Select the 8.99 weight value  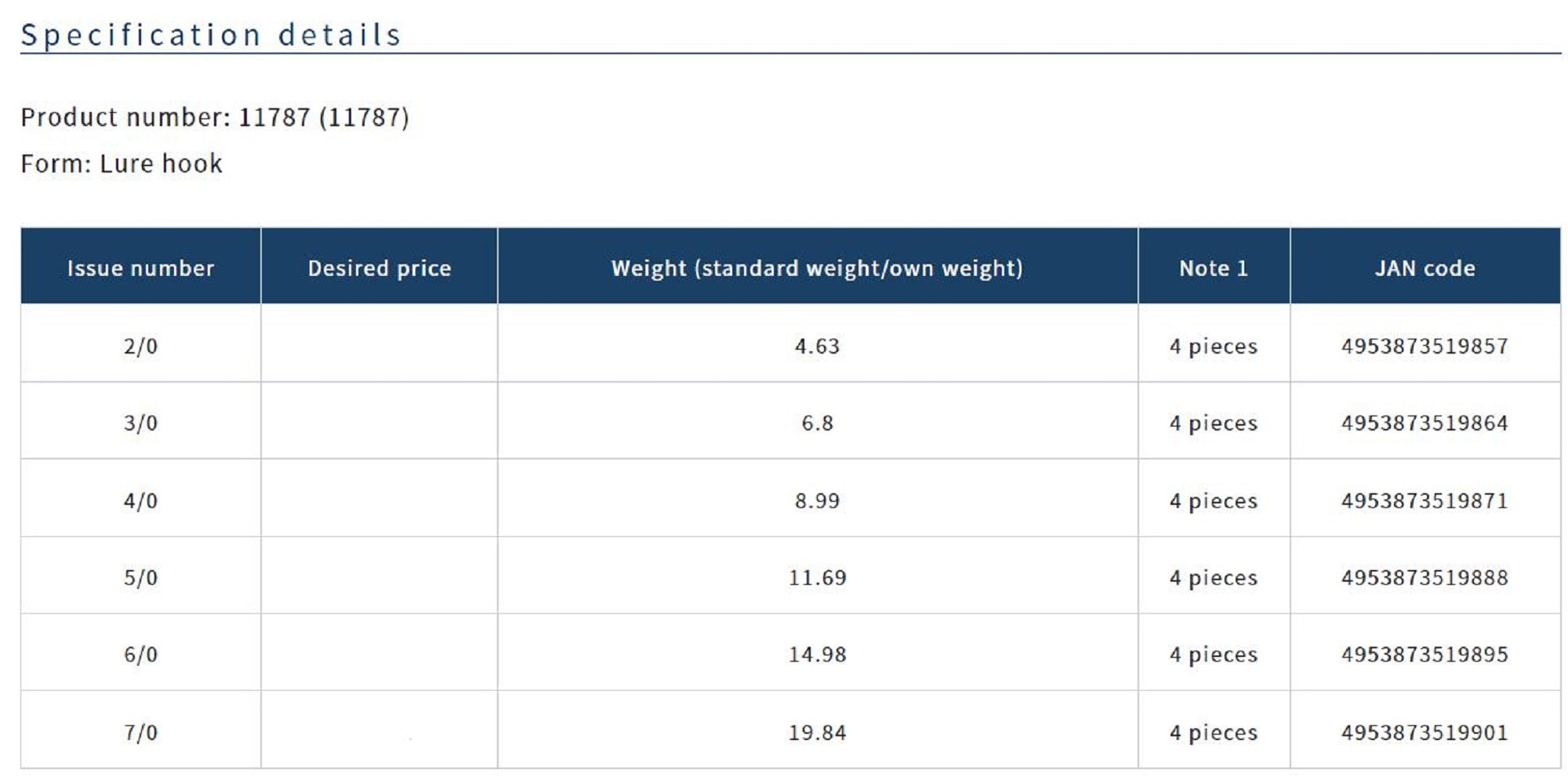pyautogui.click(x=817, y=500)
